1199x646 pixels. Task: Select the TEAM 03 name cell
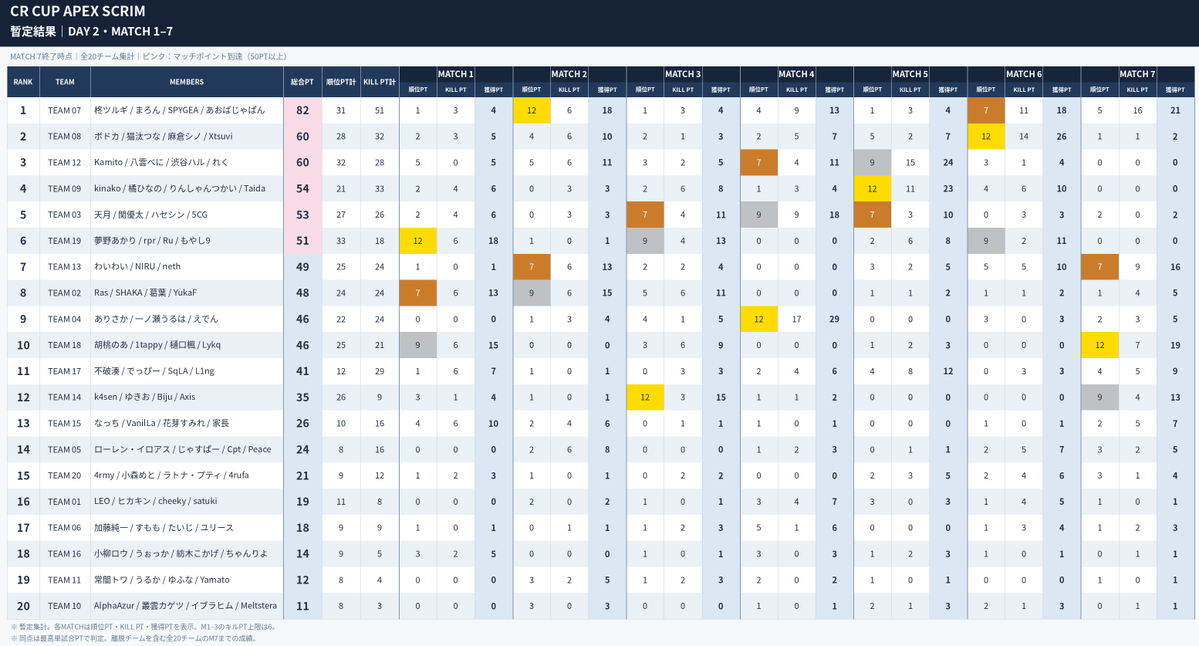pos(65,214)
